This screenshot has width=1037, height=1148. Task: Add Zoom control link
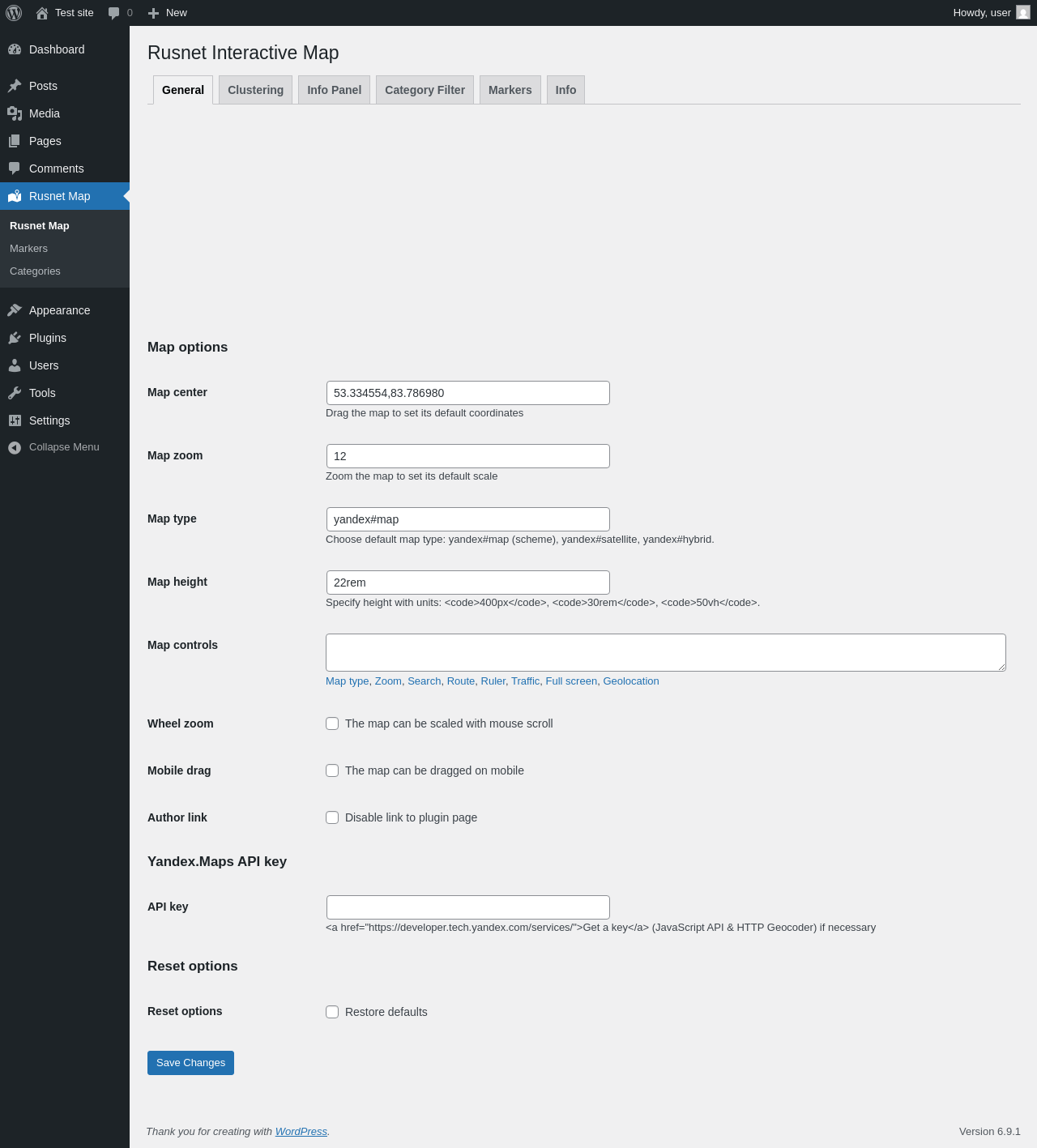pyautogui.click(x=388, y=681)
